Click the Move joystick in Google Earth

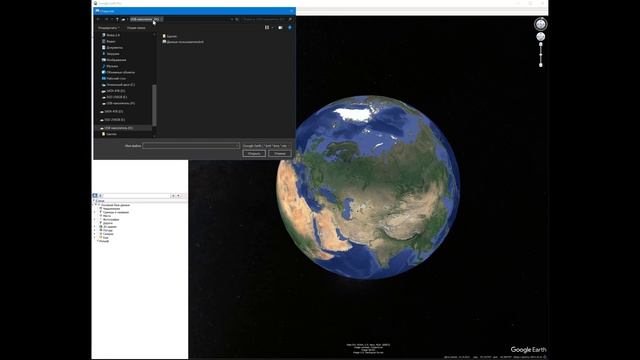[x=540, y=37]
